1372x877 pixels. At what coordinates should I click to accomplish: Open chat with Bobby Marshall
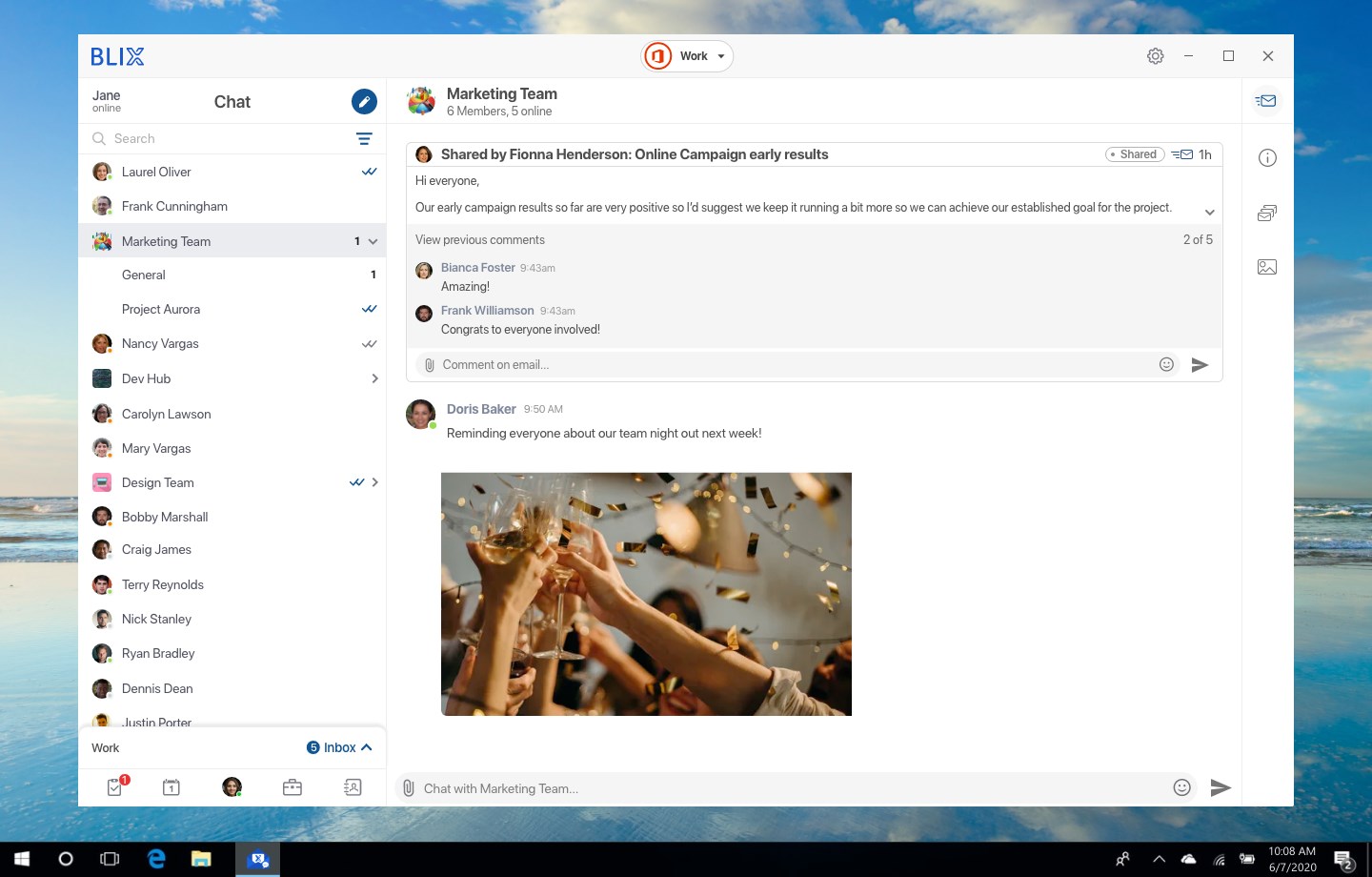pos(232,517)
